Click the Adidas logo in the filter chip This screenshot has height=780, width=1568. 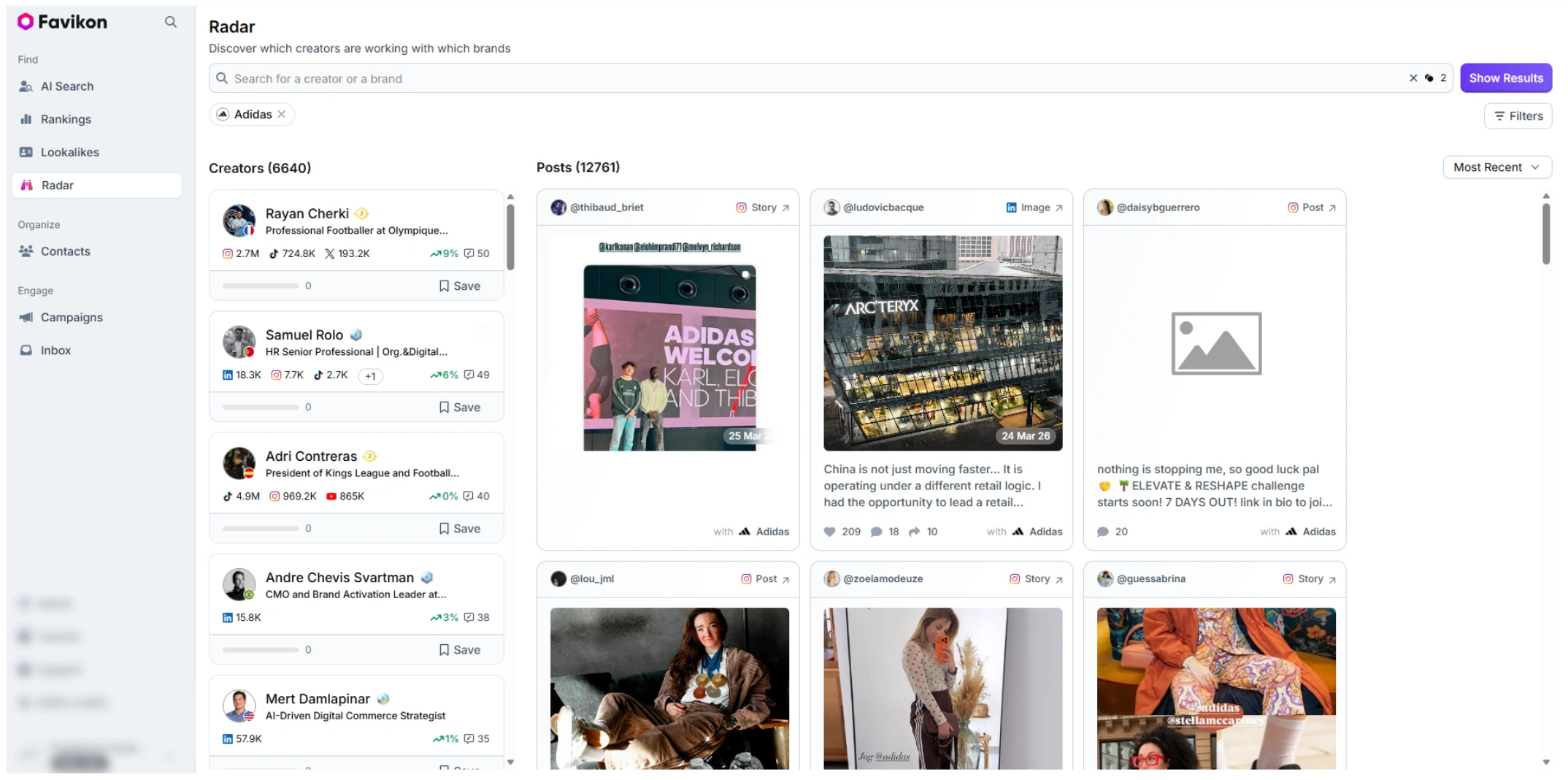tap(223, 115)
